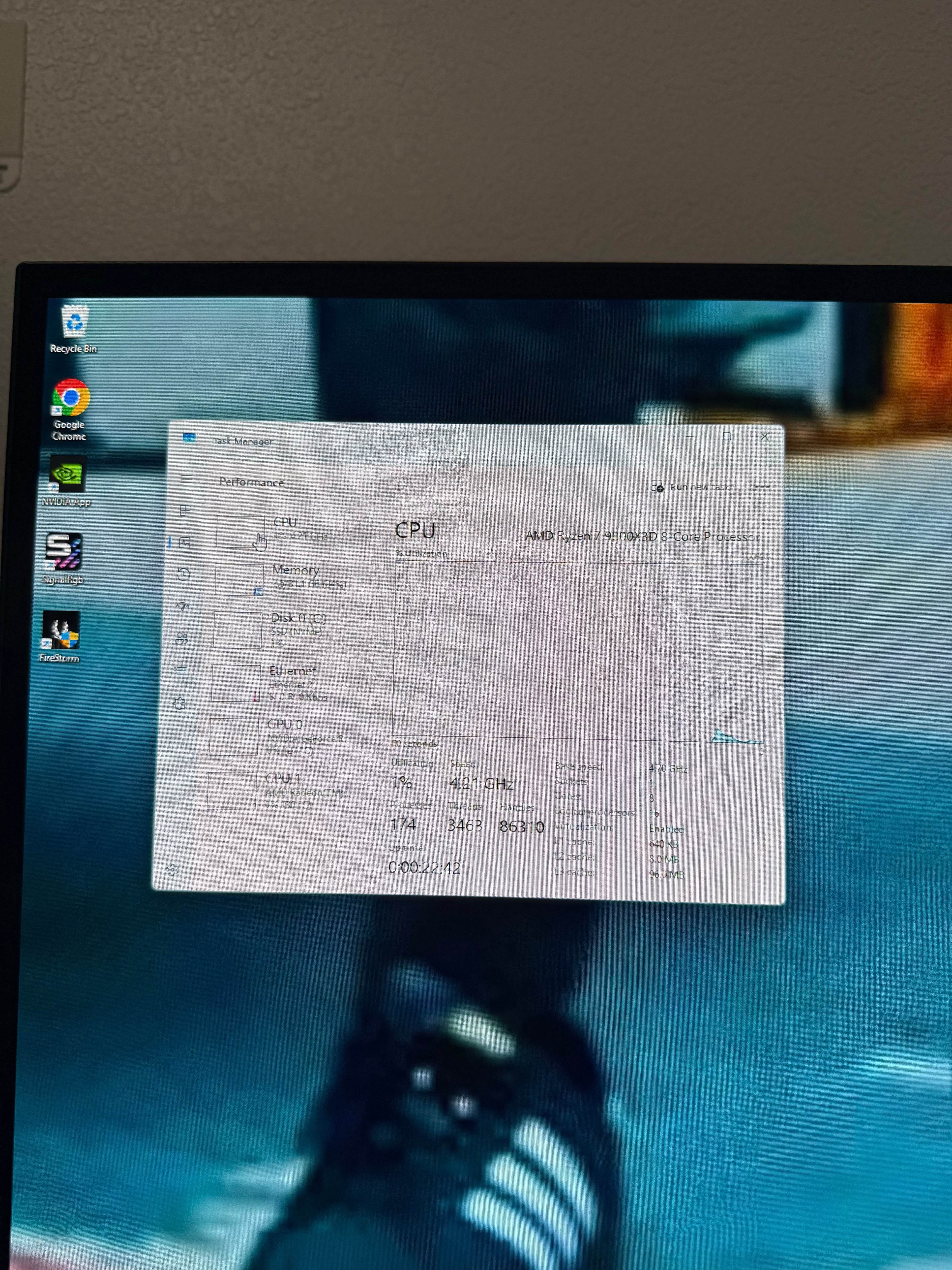Viewport: 952px width, 1270px height.
Task: Launch the FireStorm desktop shortcut
Action: (x=60, y=637)
